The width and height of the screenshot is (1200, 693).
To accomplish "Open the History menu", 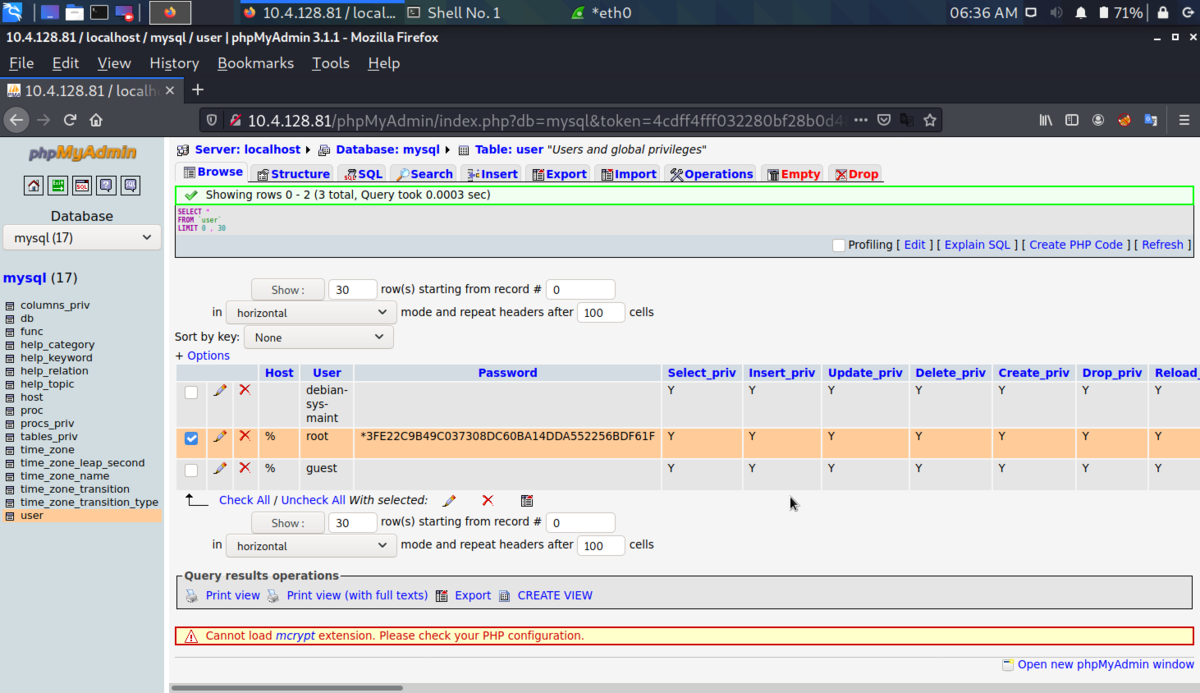I will (x=174, y=63).
